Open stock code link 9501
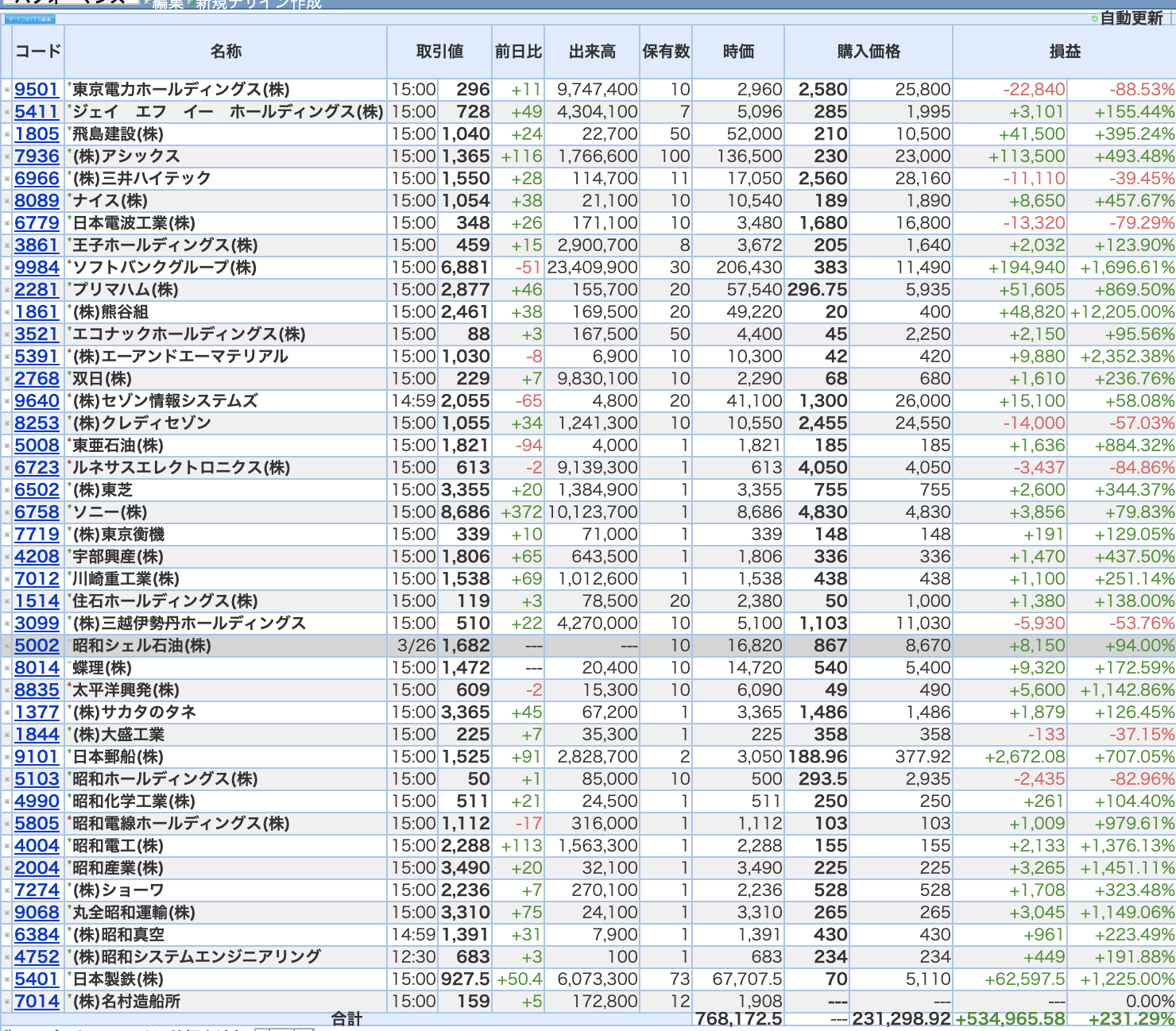The width and height of the screenshot is (1176, 1031). (x=37, y=90)
